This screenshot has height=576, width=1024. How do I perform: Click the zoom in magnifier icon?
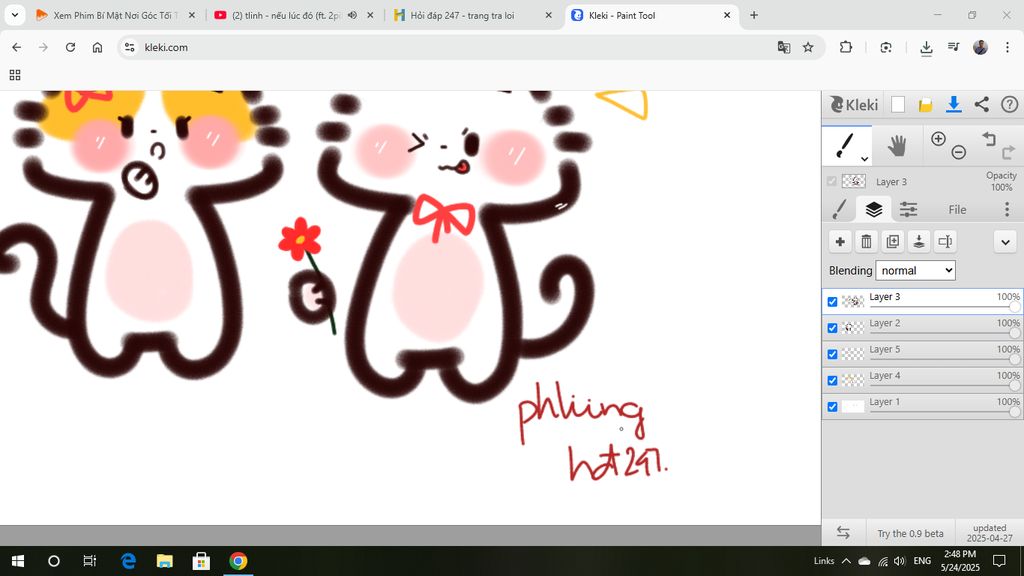(938, 140)
